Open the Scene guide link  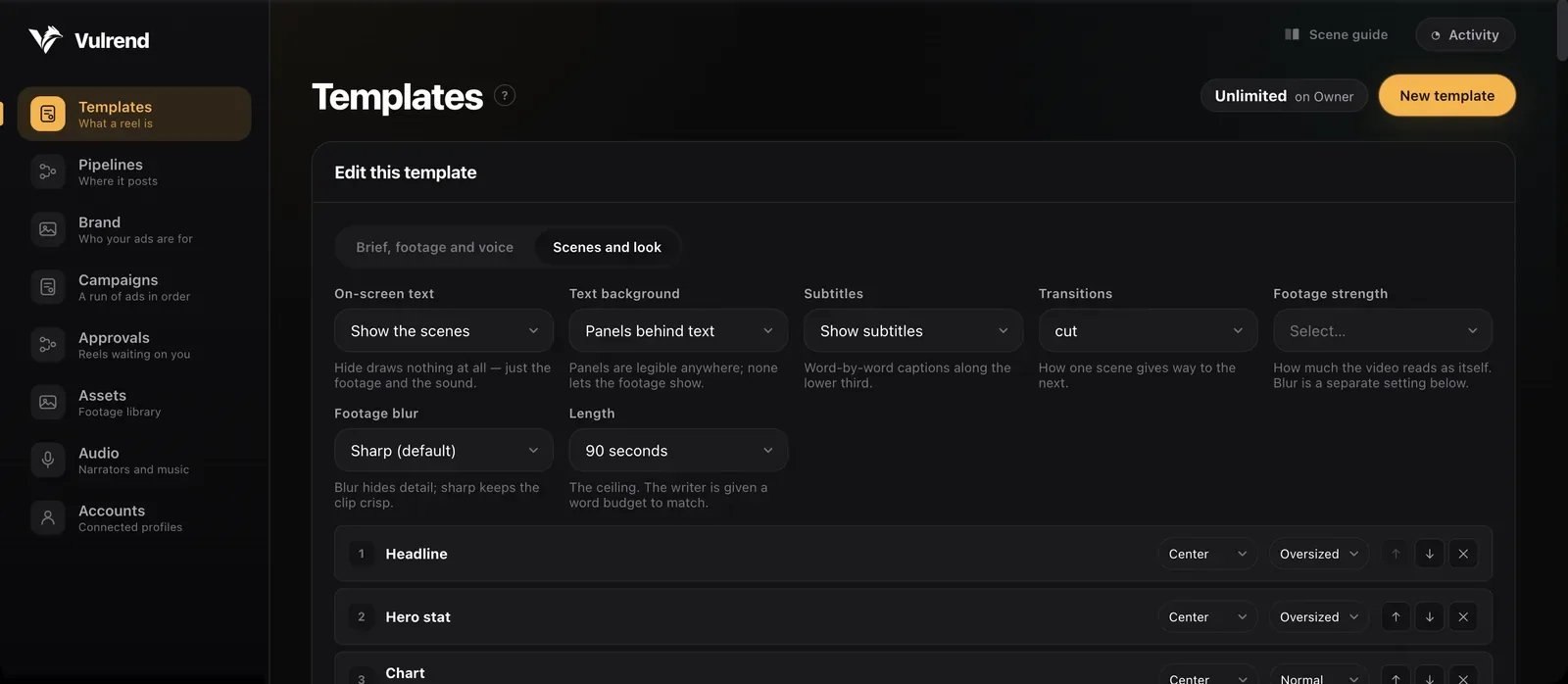coord(1337,34)
